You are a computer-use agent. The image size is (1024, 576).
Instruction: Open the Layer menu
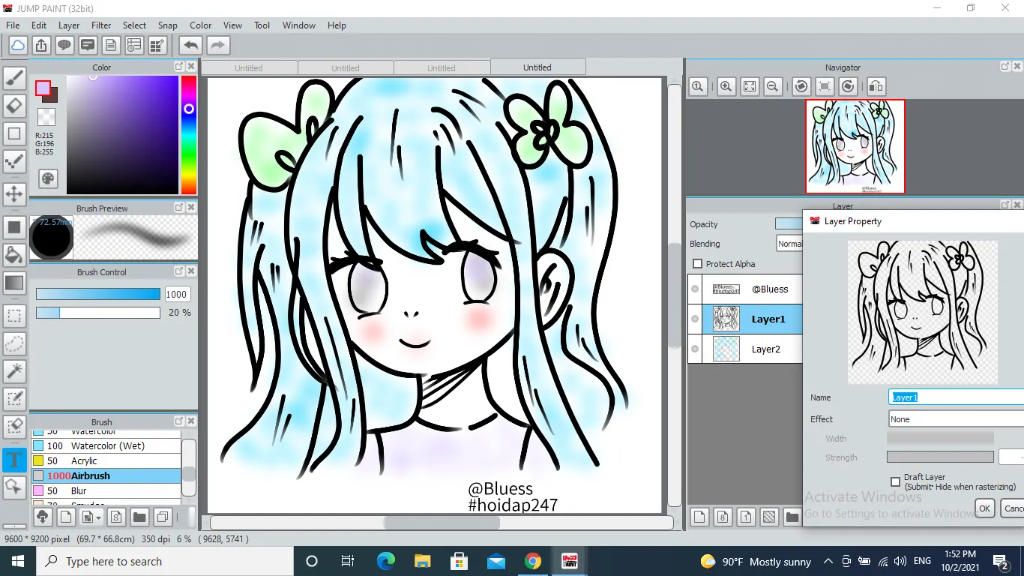coord(69,25)
